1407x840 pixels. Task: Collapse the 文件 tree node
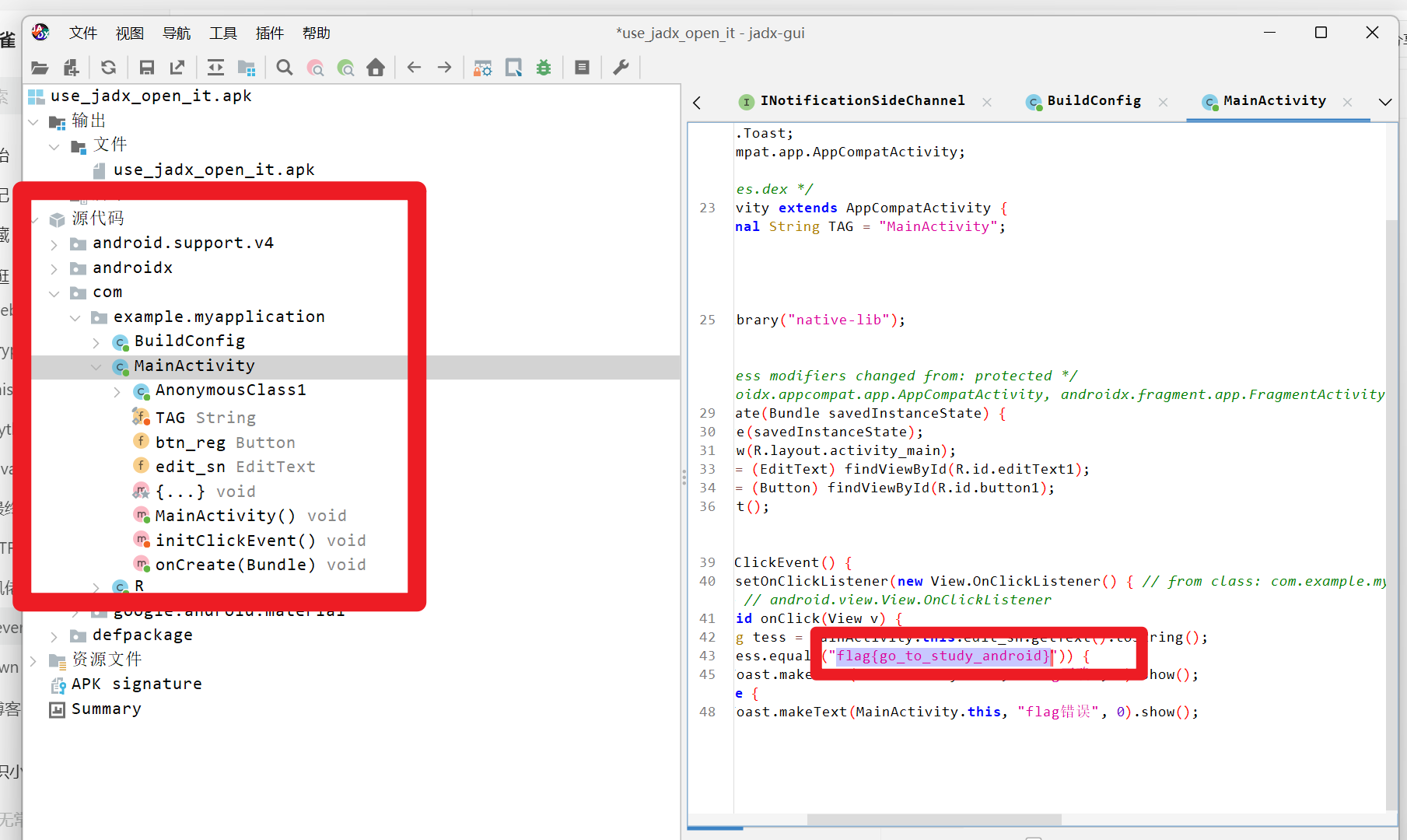coord(54,146)
